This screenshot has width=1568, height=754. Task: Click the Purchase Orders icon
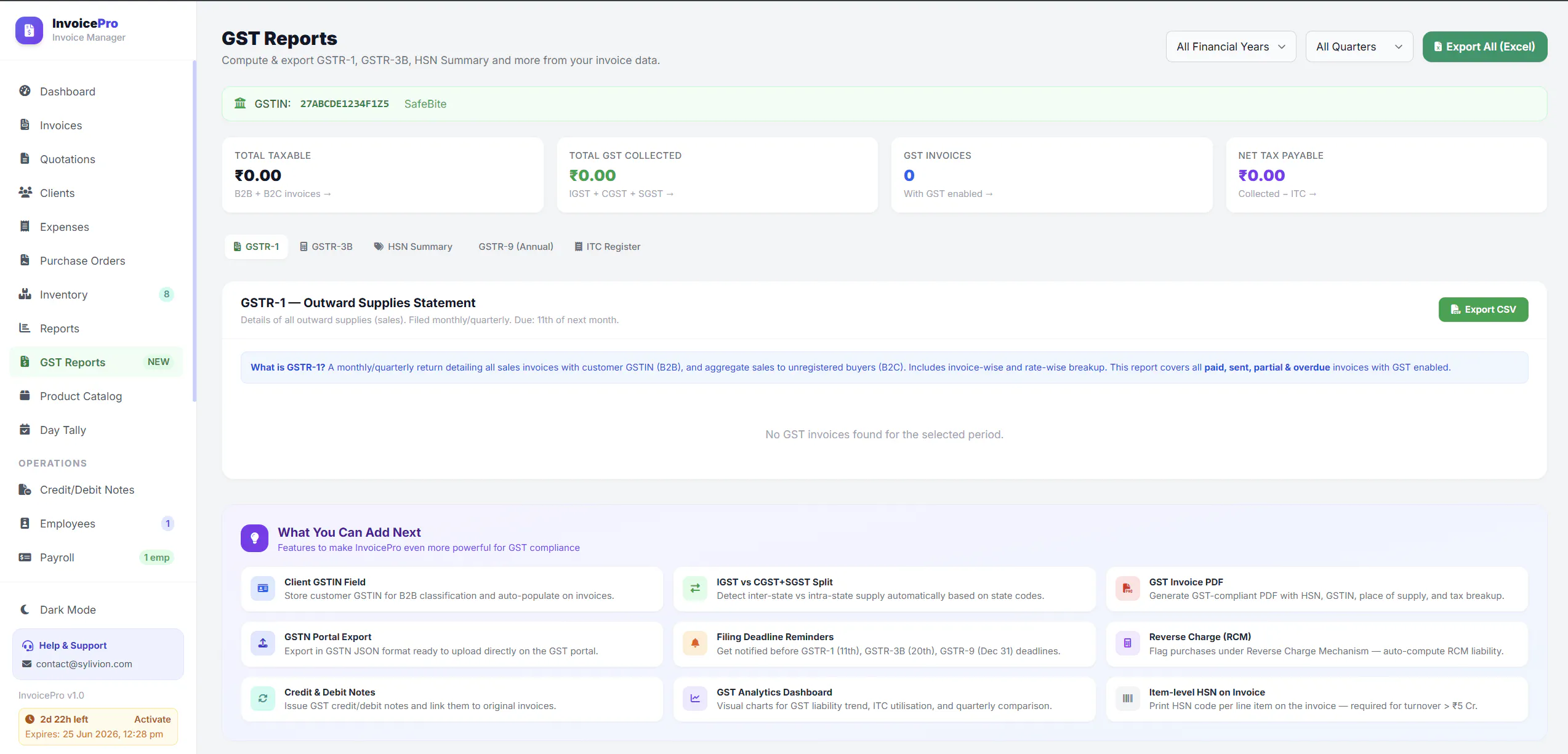[x=25, y=260]
